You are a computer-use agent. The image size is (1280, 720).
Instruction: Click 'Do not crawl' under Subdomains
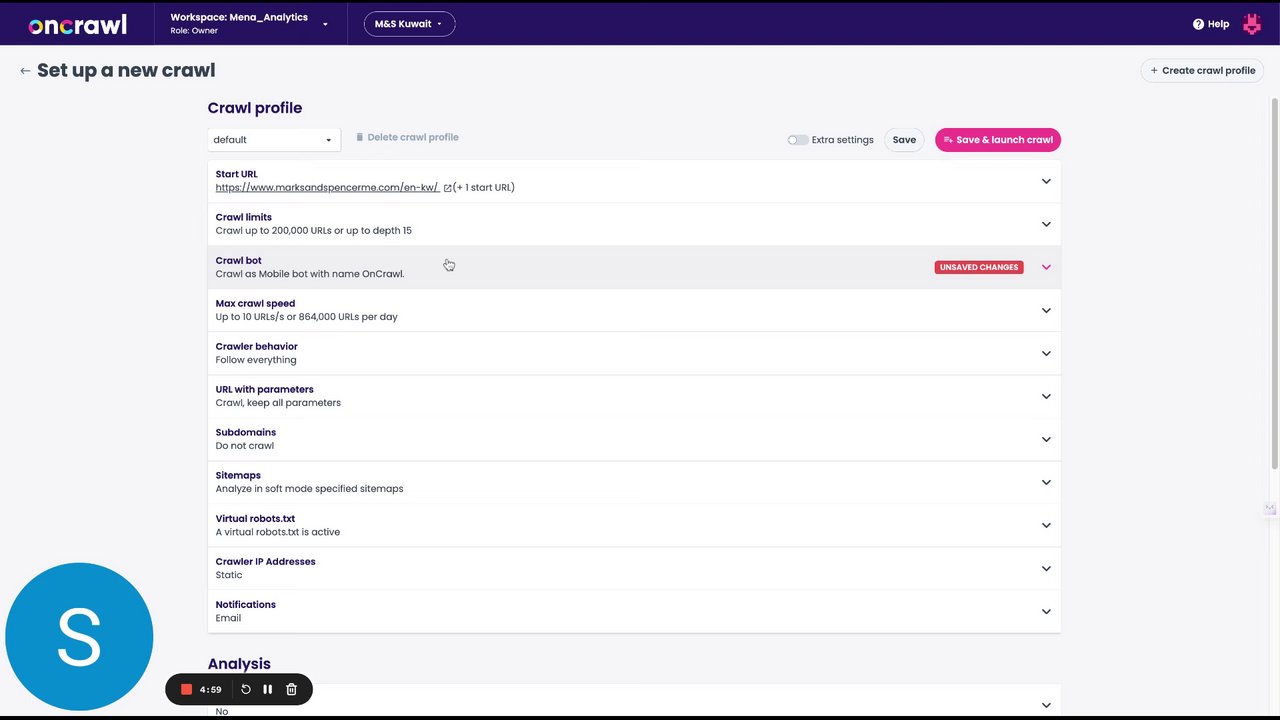[x=245, y=446]
